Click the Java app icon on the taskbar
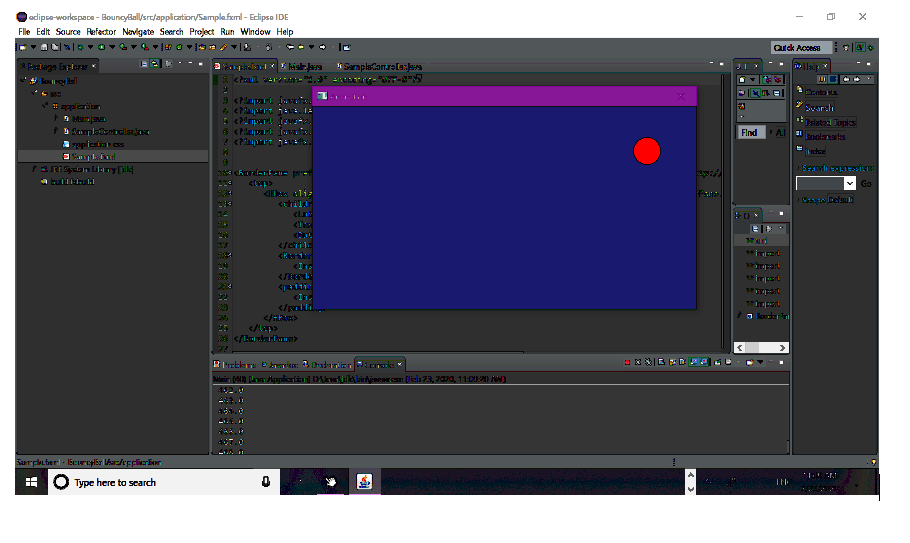 [364, 482]
